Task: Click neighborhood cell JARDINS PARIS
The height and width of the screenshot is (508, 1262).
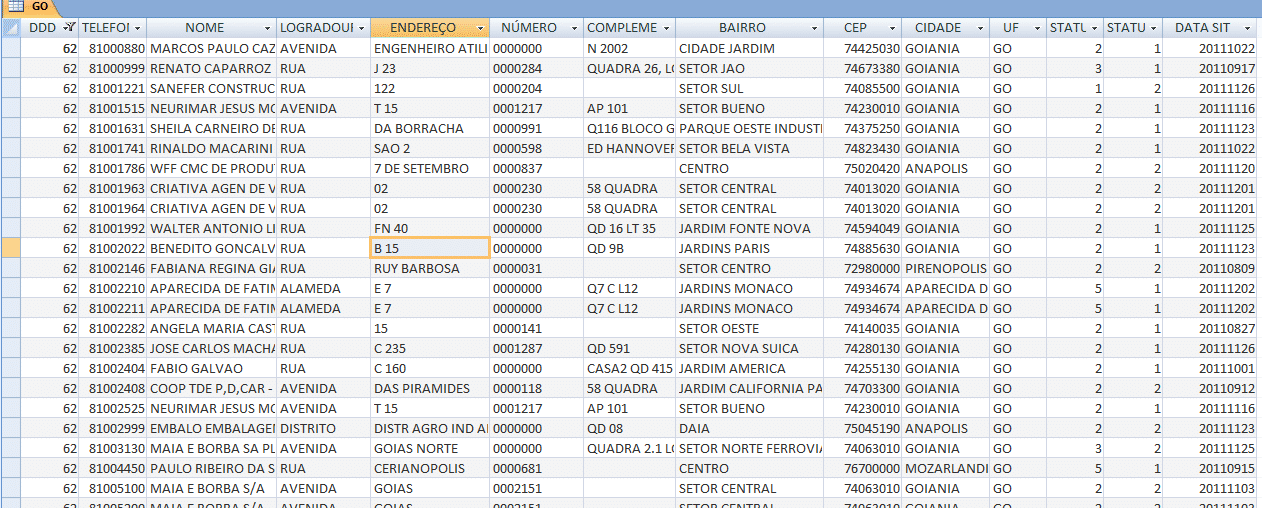Action: [750, 248]
